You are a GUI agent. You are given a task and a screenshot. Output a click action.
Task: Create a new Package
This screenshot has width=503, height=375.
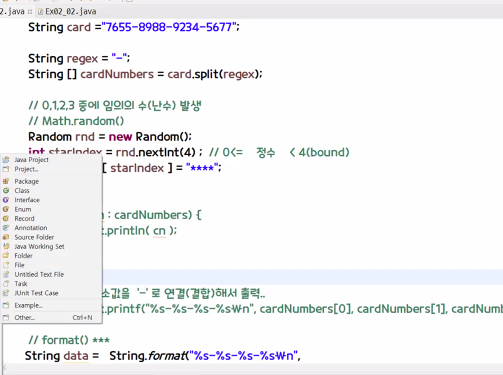click(27, 181)
